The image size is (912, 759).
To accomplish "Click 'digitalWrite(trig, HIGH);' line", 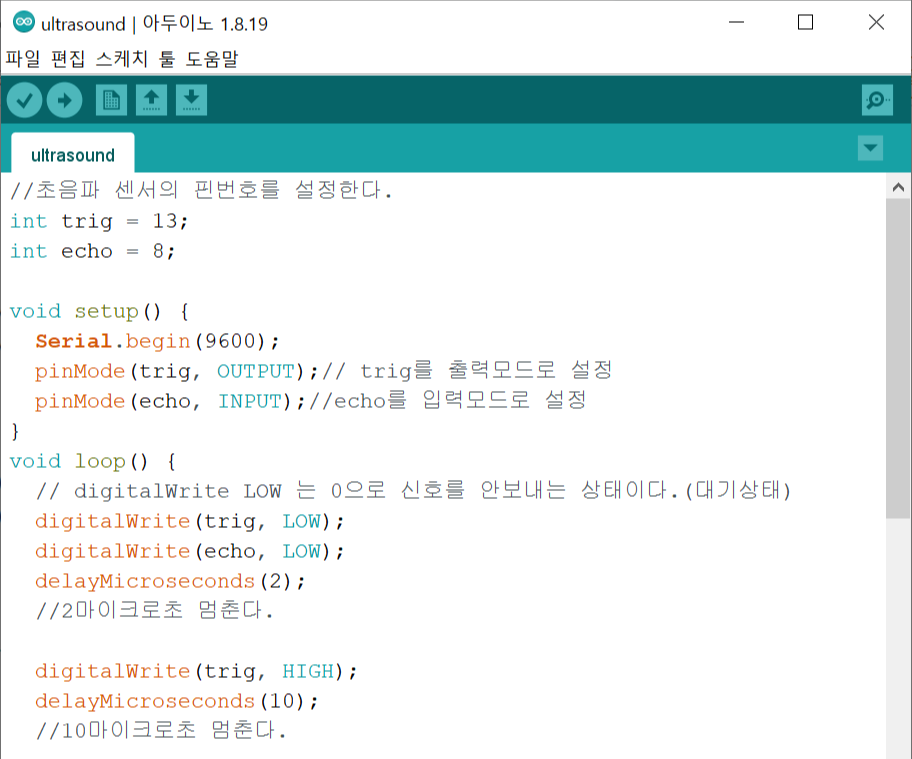I will [x=196, y=671].
